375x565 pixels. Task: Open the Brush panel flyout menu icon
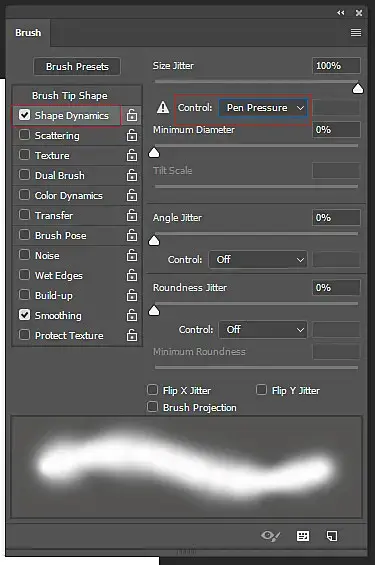point(356,32)
